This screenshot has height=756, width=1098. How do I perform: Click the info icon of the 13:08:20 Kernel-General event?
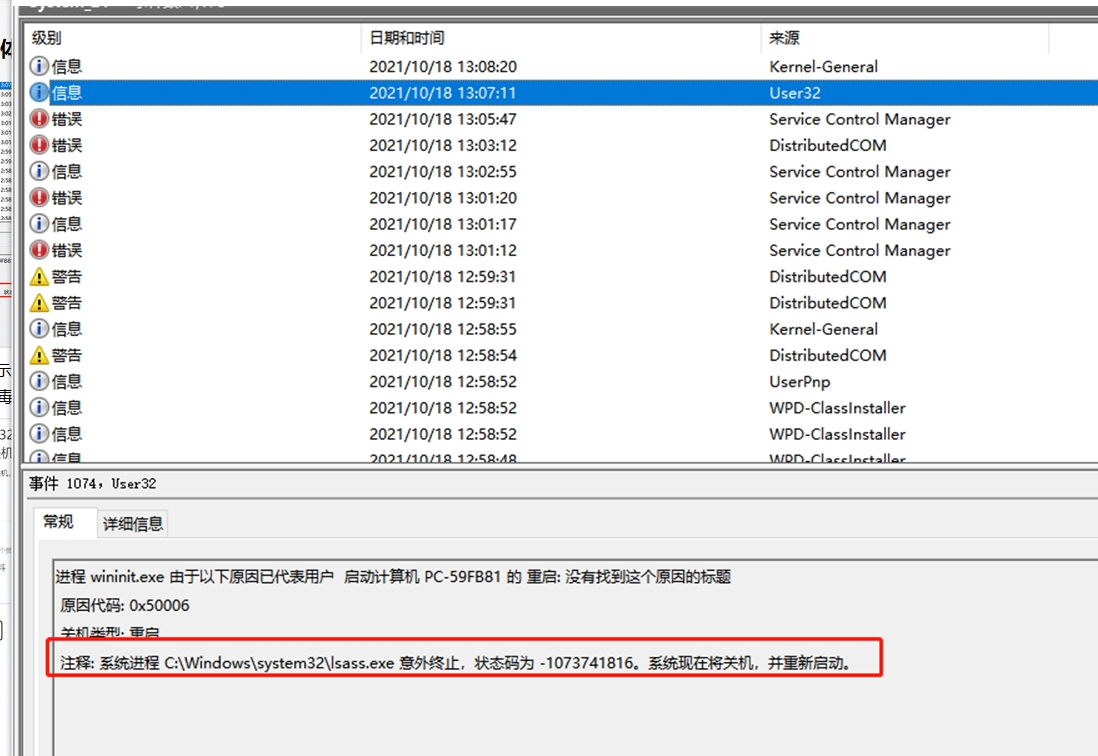tap(39, 67)
